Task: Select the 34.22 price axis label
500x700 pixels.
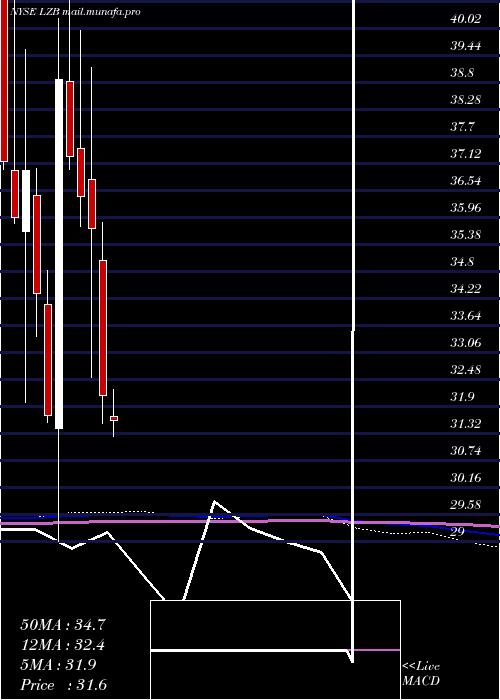Action: pyautogui.click(x=466, y=289)
